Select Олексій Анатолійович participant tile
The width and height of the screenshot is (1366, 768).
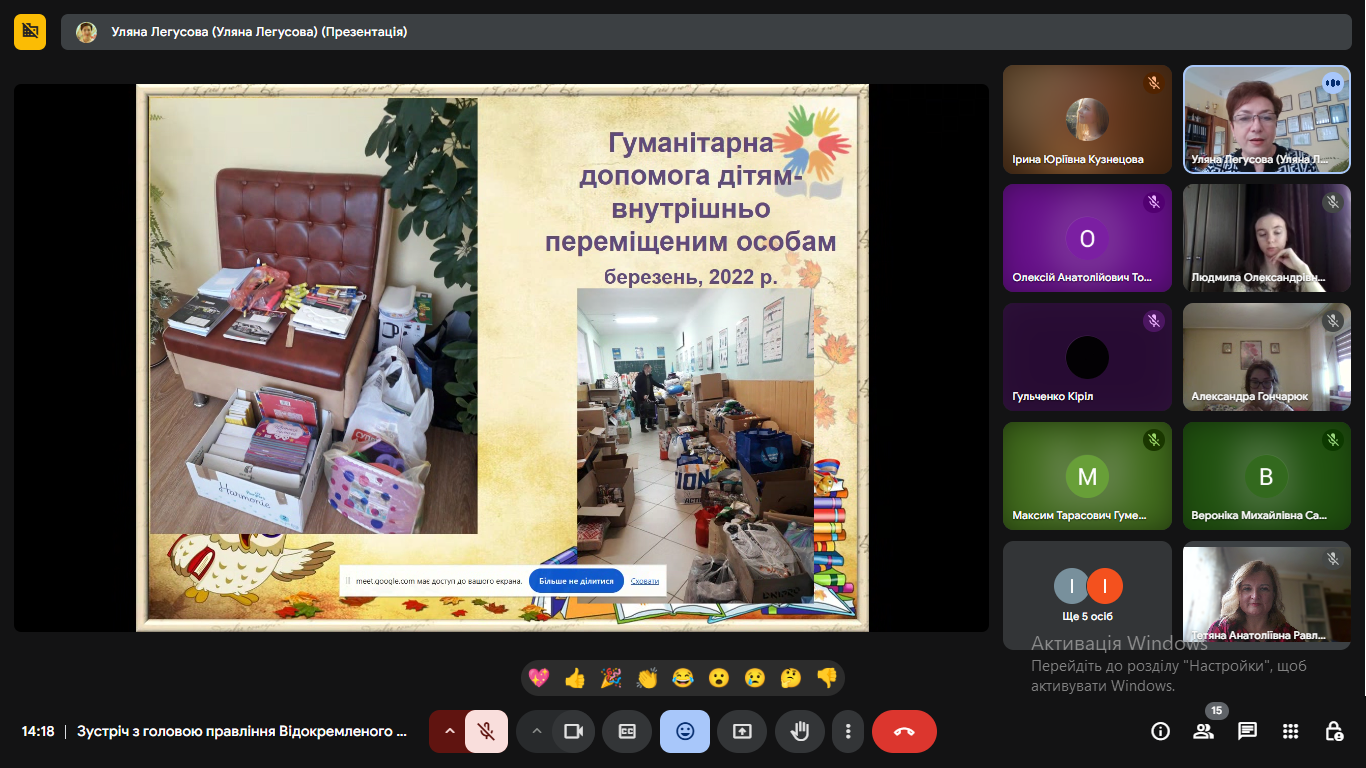pyautogui.click(x=1087, y=238)
